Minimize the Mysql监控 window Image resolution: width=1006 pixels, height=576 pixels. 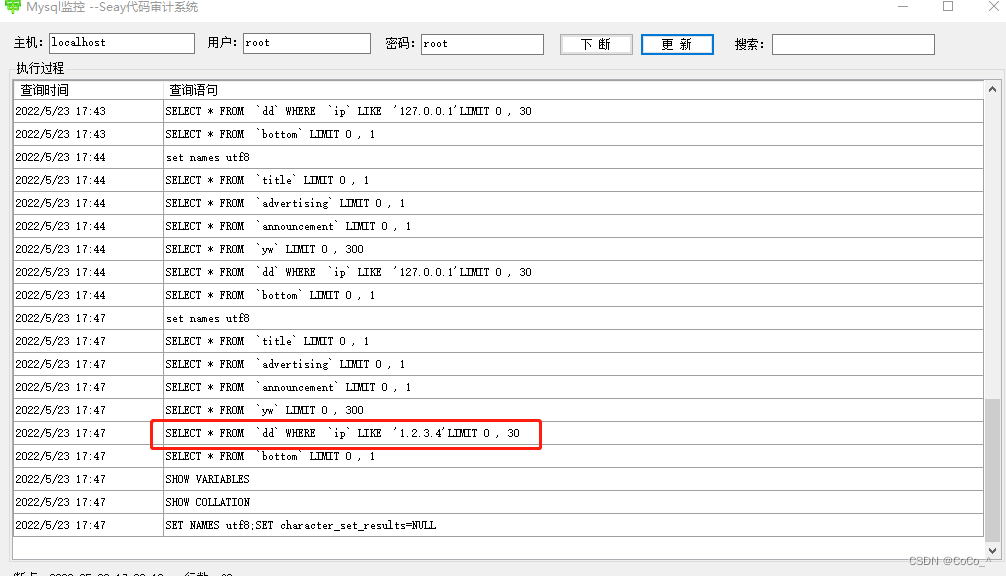tap(903, 6)
